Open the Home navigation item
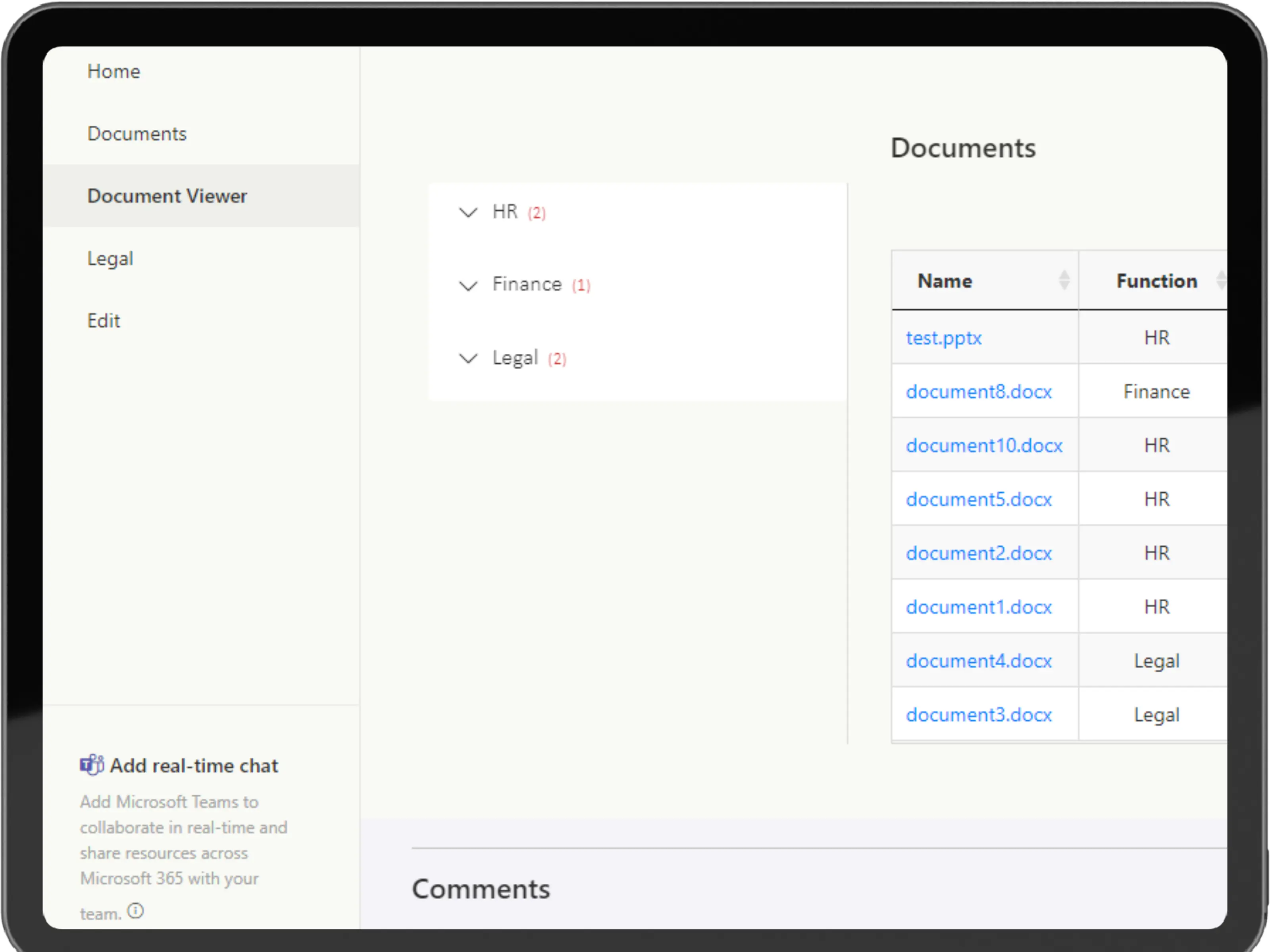This screenshot has width=1270, height=952. tap(114, 71)
